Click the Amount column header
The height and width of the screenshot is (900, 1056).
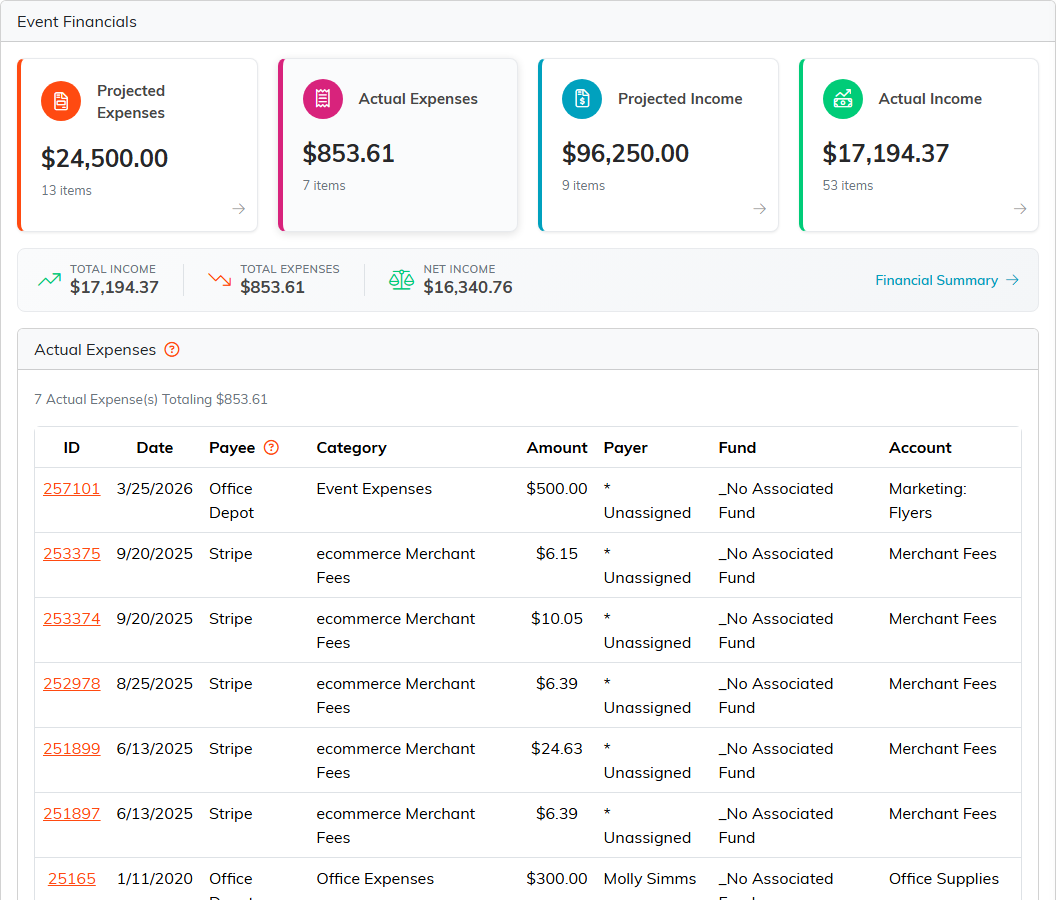557,447
